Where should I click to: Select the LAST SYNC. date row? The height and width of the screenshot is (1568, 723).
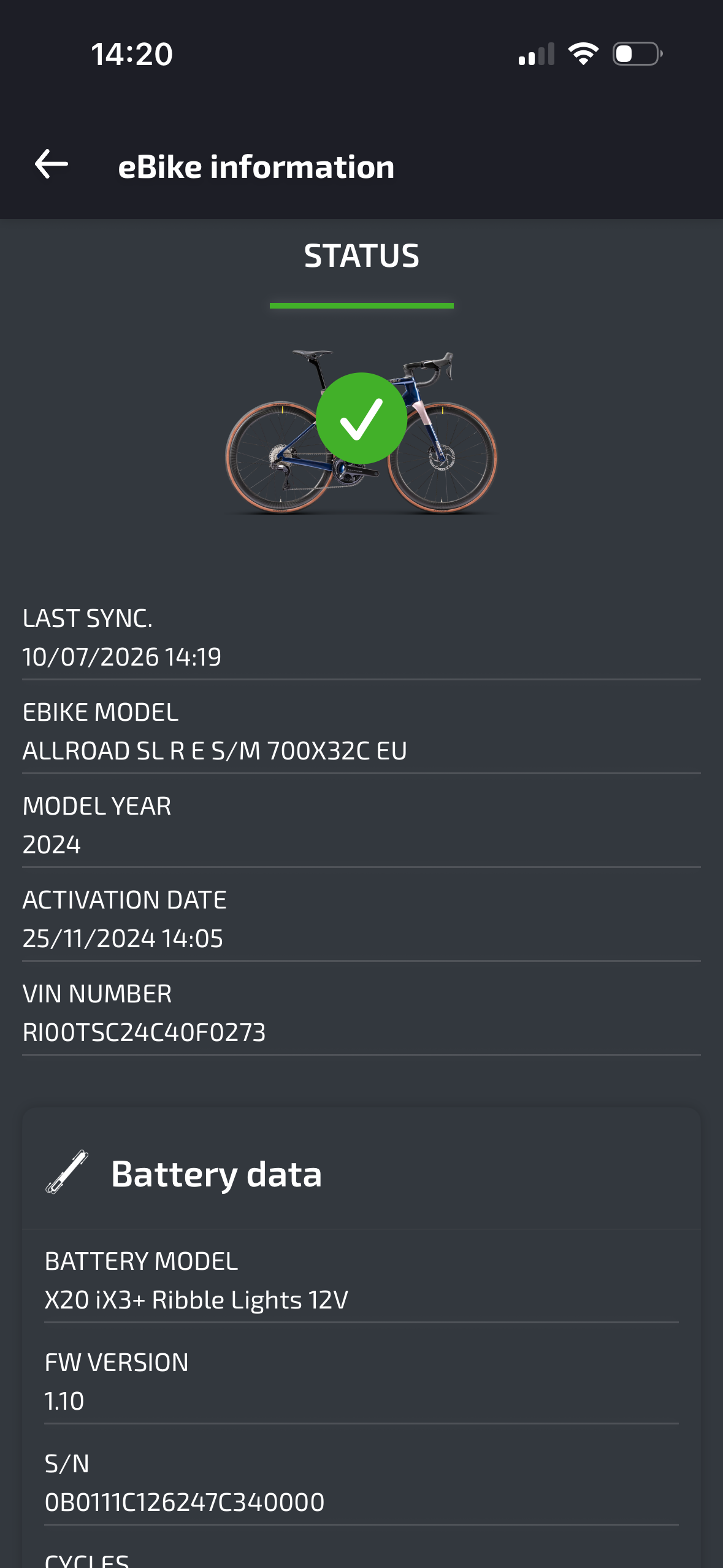[x=362, y=637]
